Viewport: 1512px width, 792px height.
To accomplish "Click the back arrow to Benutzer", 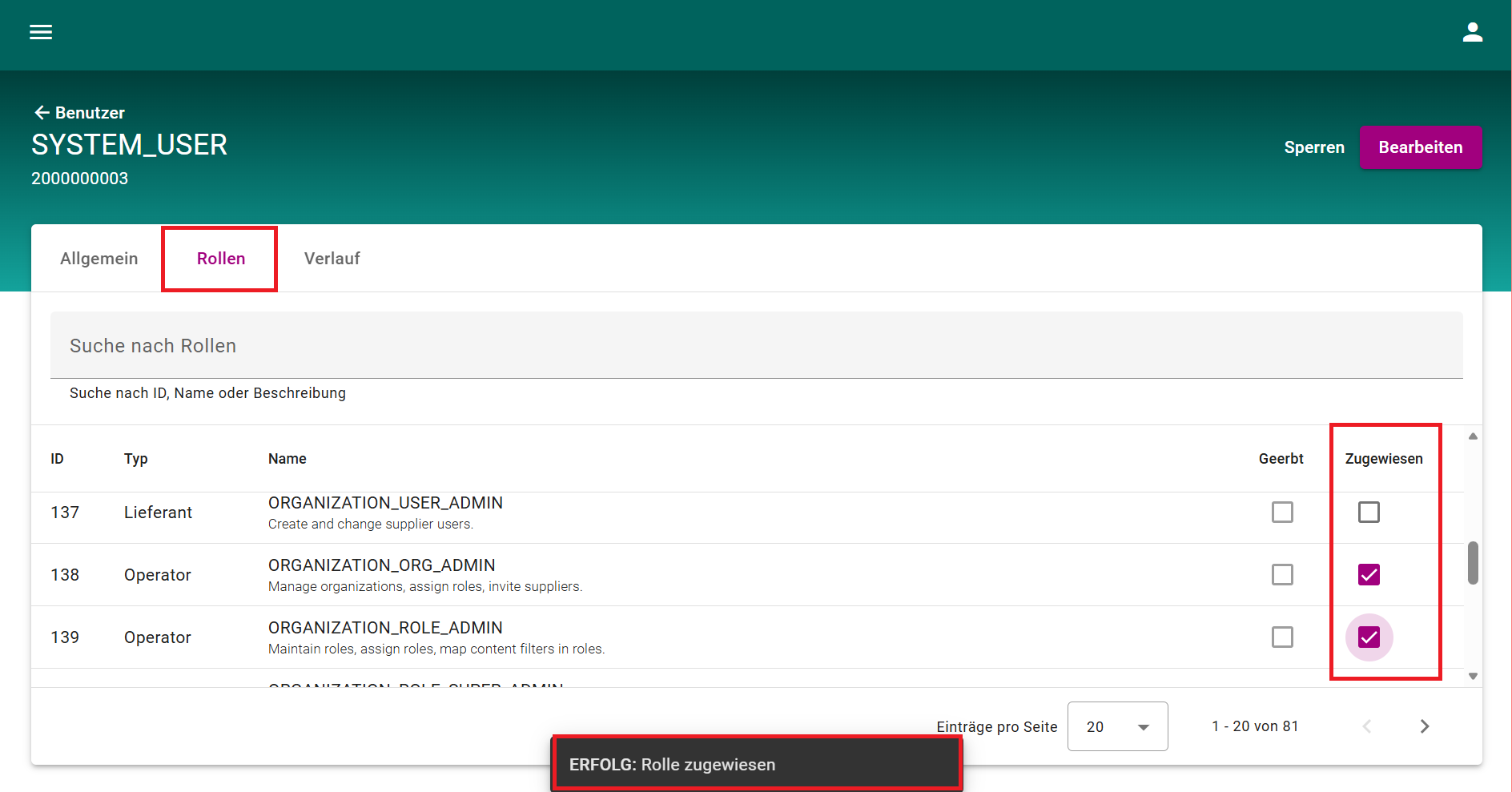I will coord(42,113).
